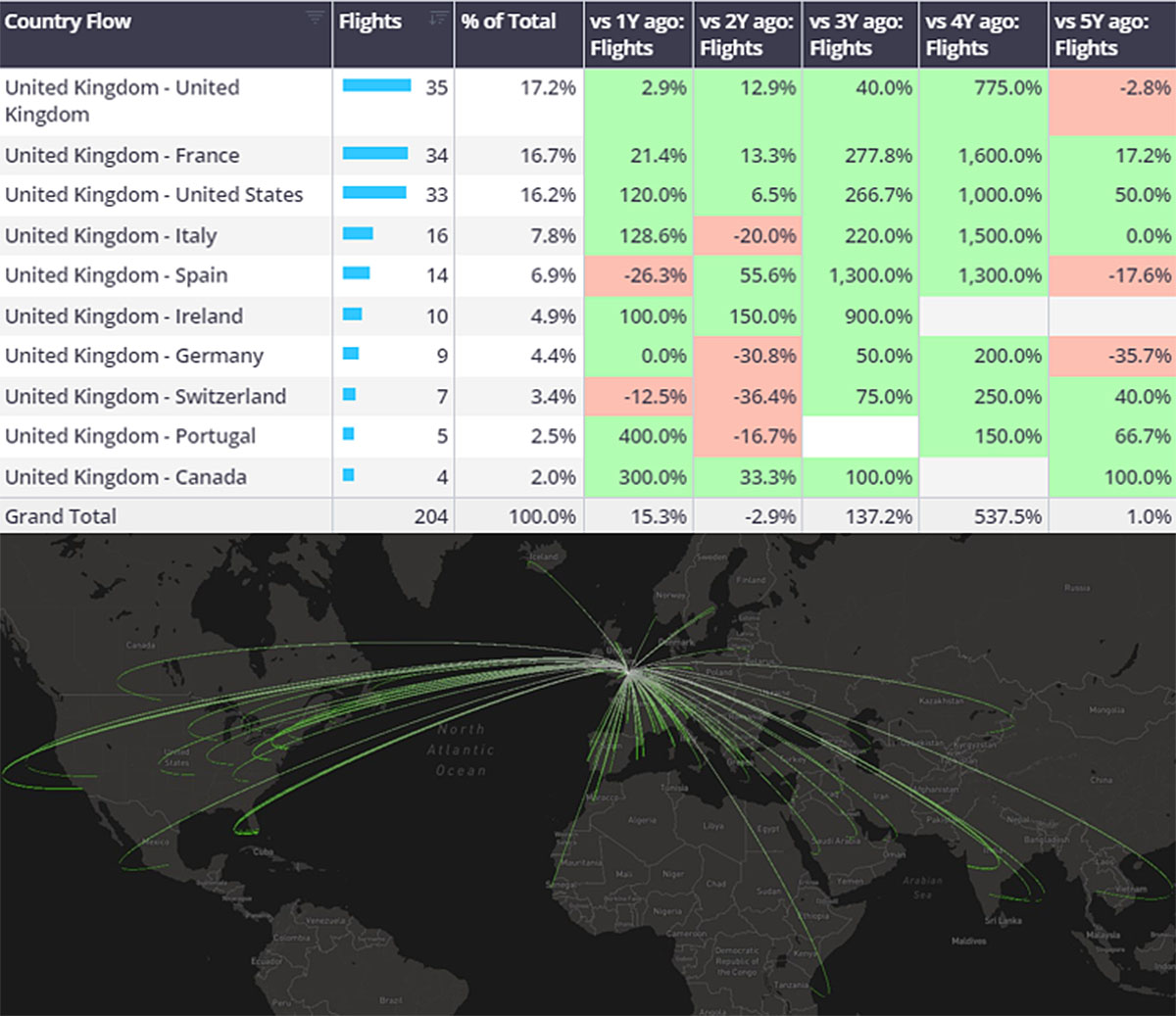The image size is (1176, 1016).
Task: Click the United Kingdom - Ireland country flow
Action: point(123,316)
